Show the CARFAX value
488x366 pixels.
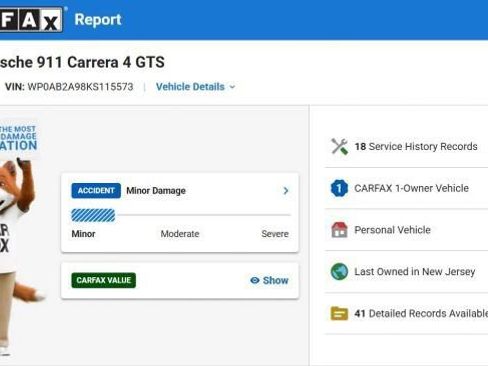(x=269, y=281)
